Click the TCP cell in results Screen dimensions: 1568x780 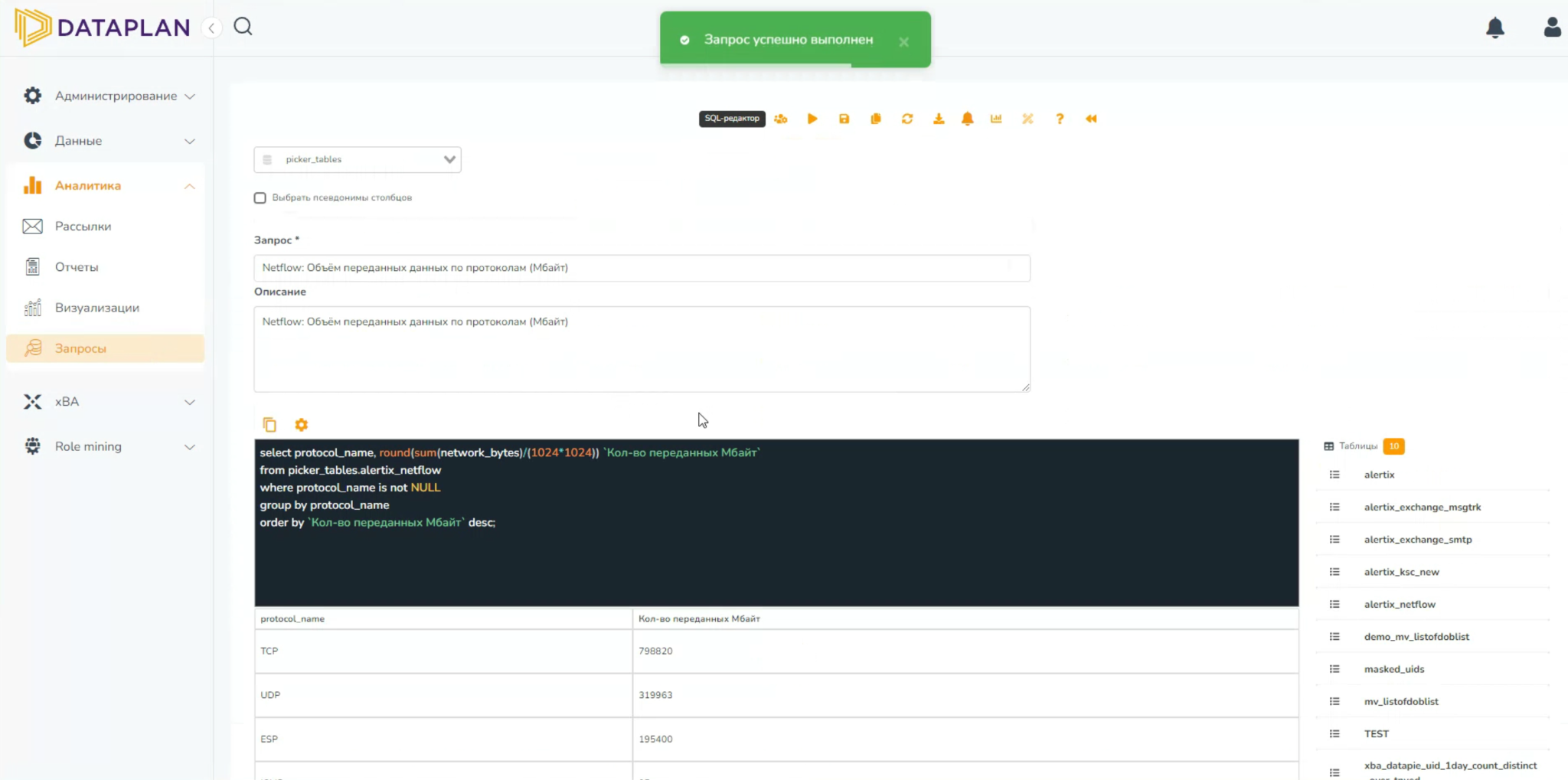[443, 651]
